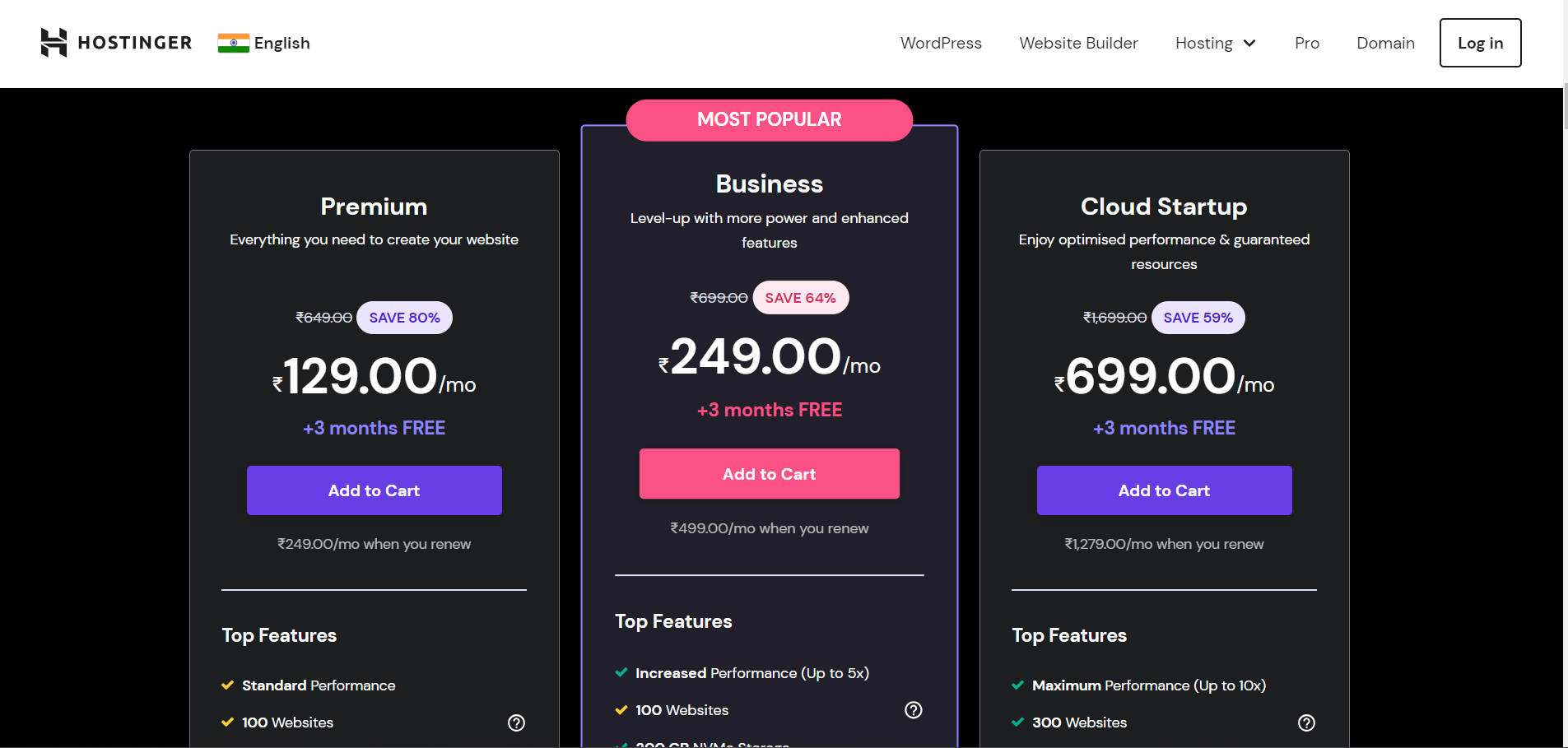Click the struck-through ₹1,699.00 price
This screenshot has width=1568, height=748.
1114,318
